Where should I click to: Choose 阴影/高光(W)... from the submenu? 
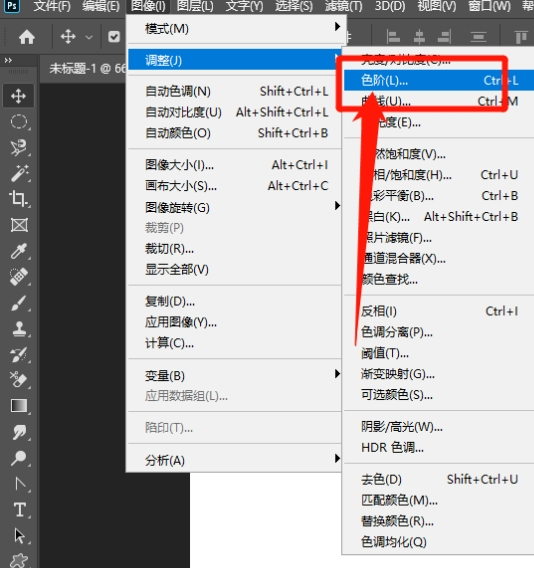(x=439, y=427)
